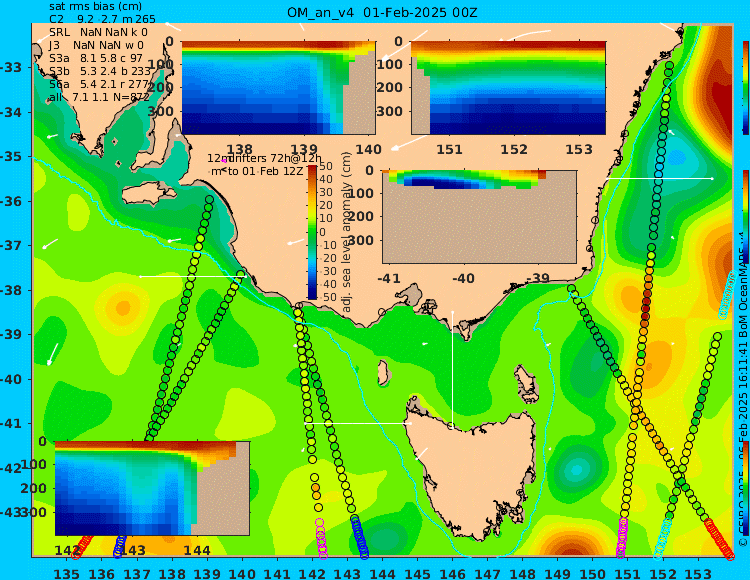The width and height of the screenshot is (750, 580).
Task: Click the white section line near latitude -37.7
Action: coord(193,276)
